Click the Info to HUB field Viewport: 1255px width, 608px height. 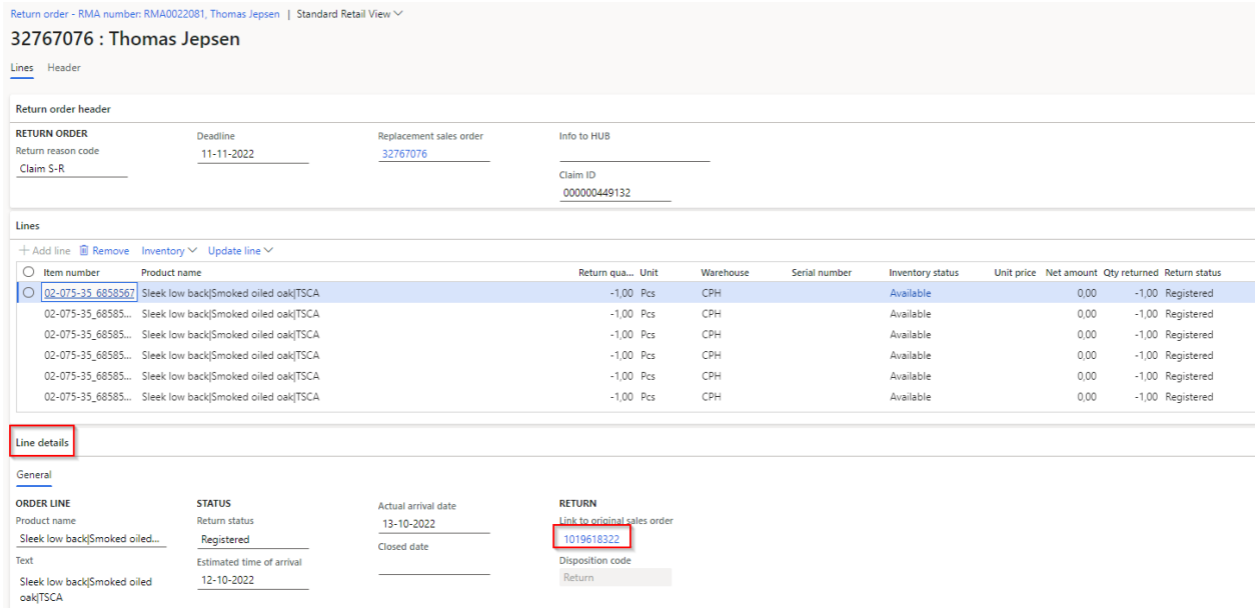pos(633,153)
